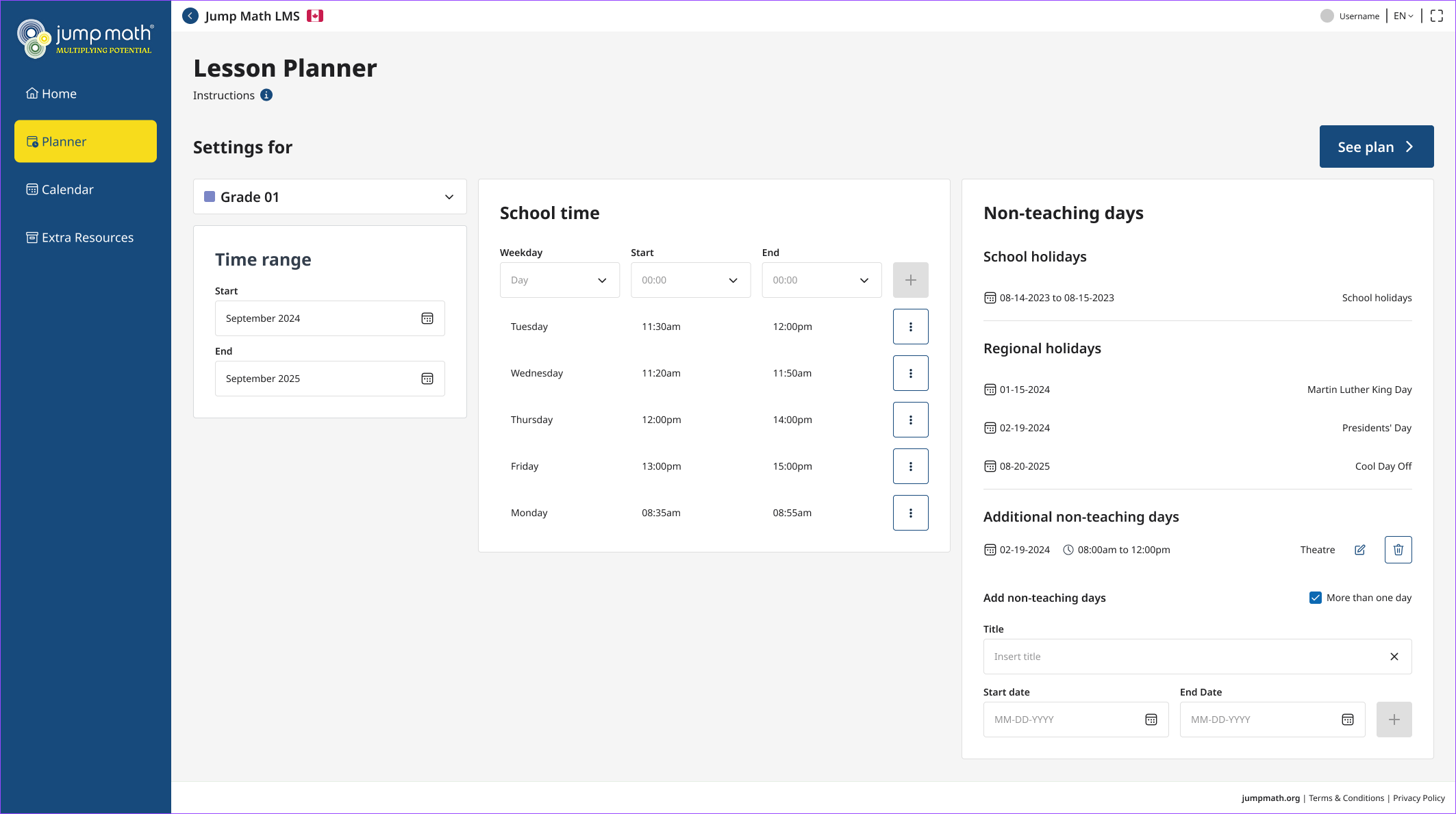Click the Instructions info icon
The image size is (1456, 814).
coord(266,95)
